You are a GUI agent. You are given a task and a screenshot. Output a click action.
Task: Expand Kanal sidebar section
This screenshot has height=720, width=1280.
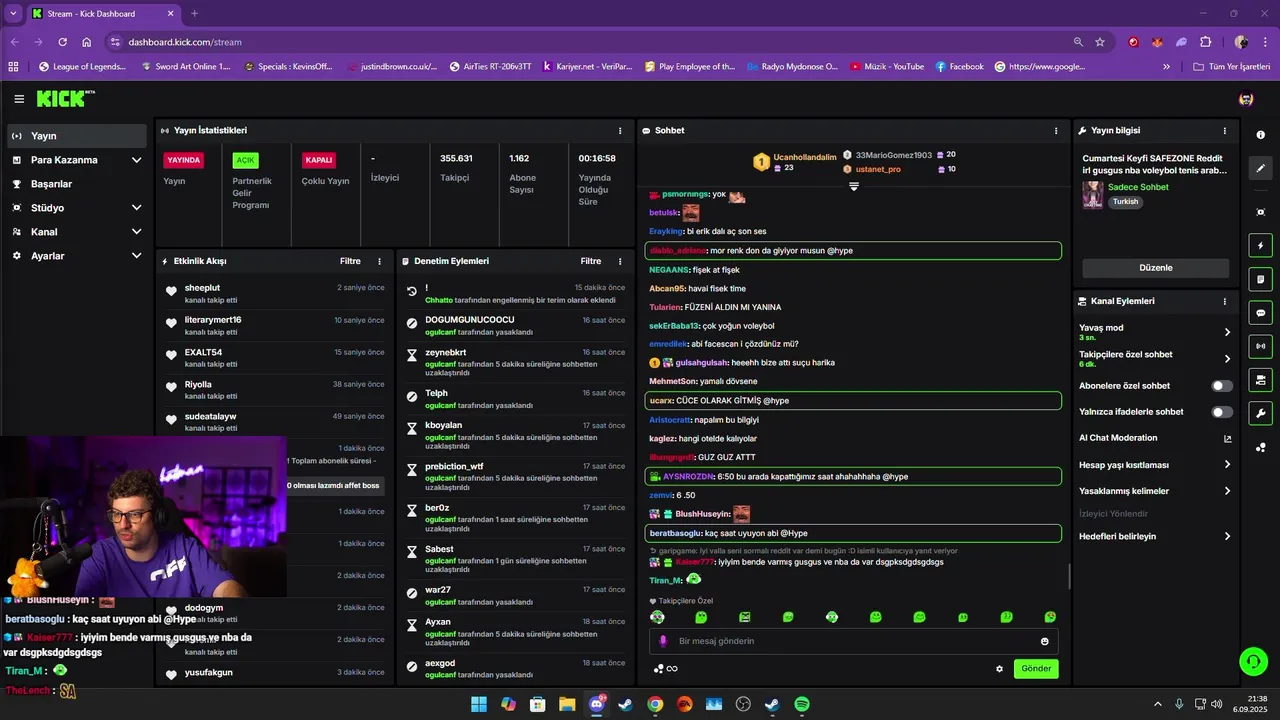[136, 232]
